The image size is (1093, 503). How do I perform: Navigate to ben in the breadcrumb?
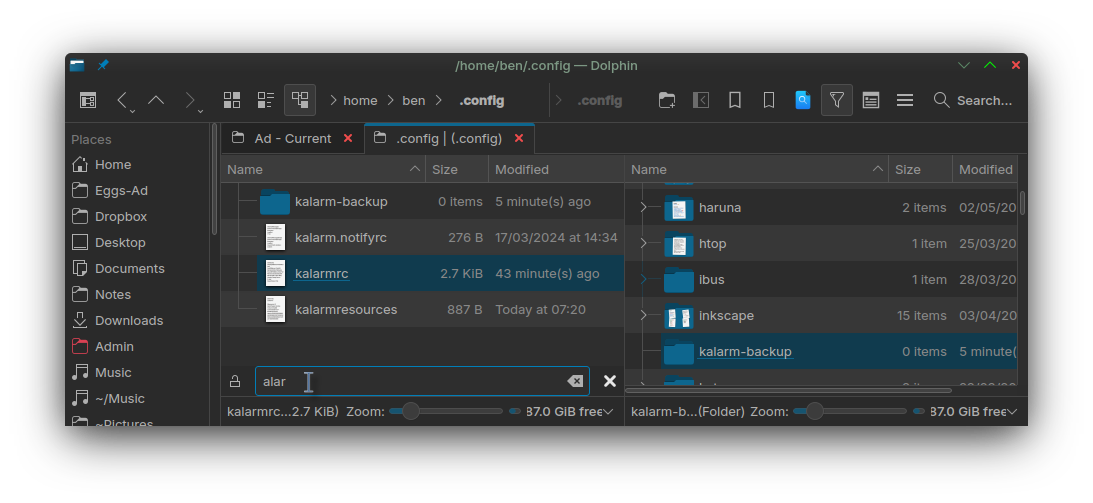pyautogui.click(x=413, y=100)
